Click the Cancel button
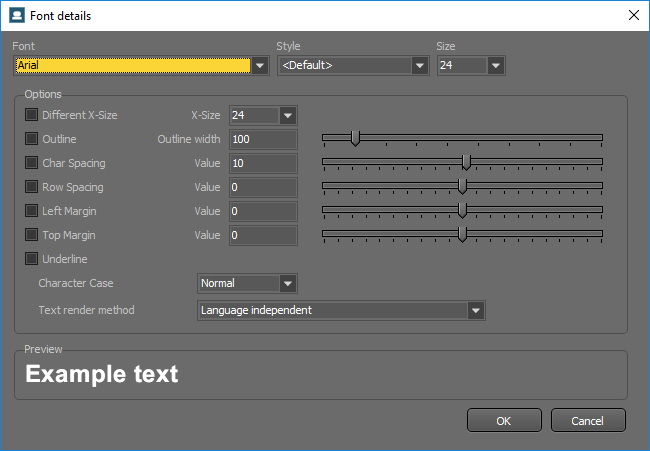The image size is (650, 451). [x=588, y=421]
